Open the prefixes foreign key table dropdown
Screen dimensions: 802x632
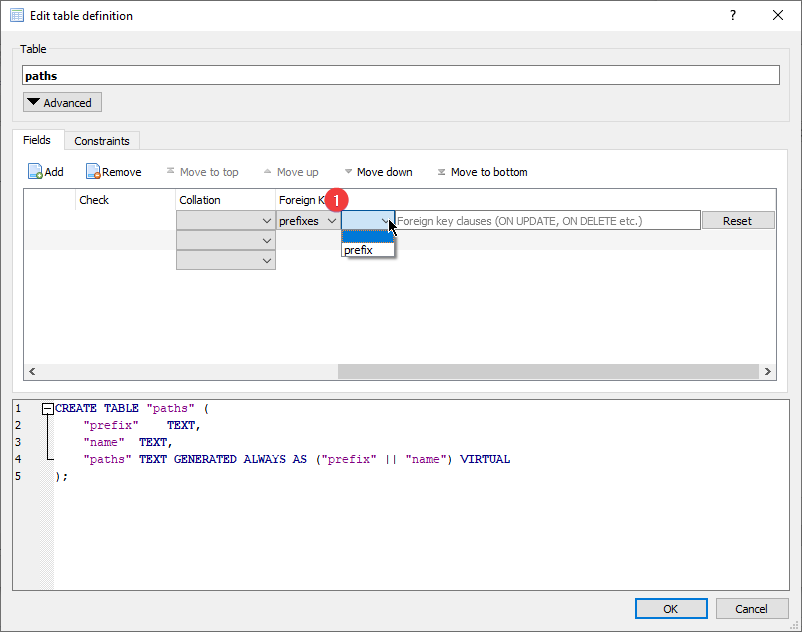309,220
